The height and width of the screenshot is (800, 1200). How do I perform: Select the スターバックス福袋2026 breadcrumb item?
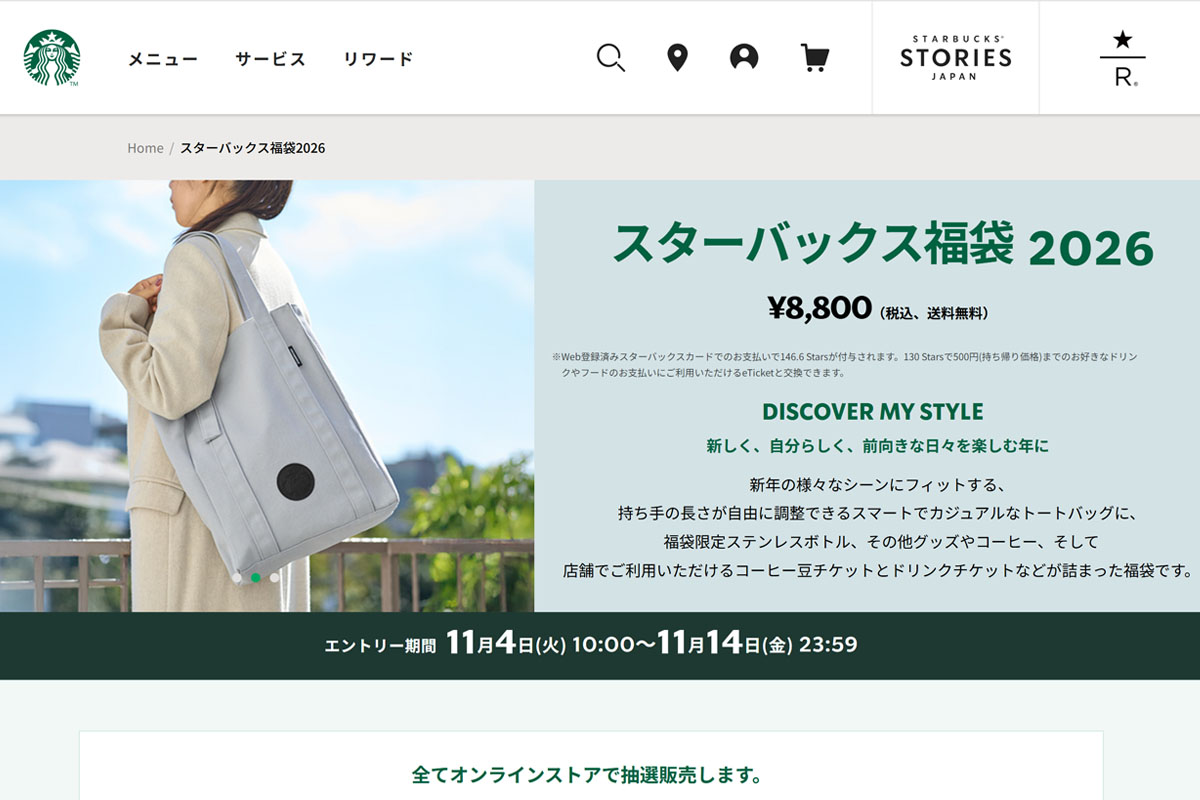coord(252,148)
